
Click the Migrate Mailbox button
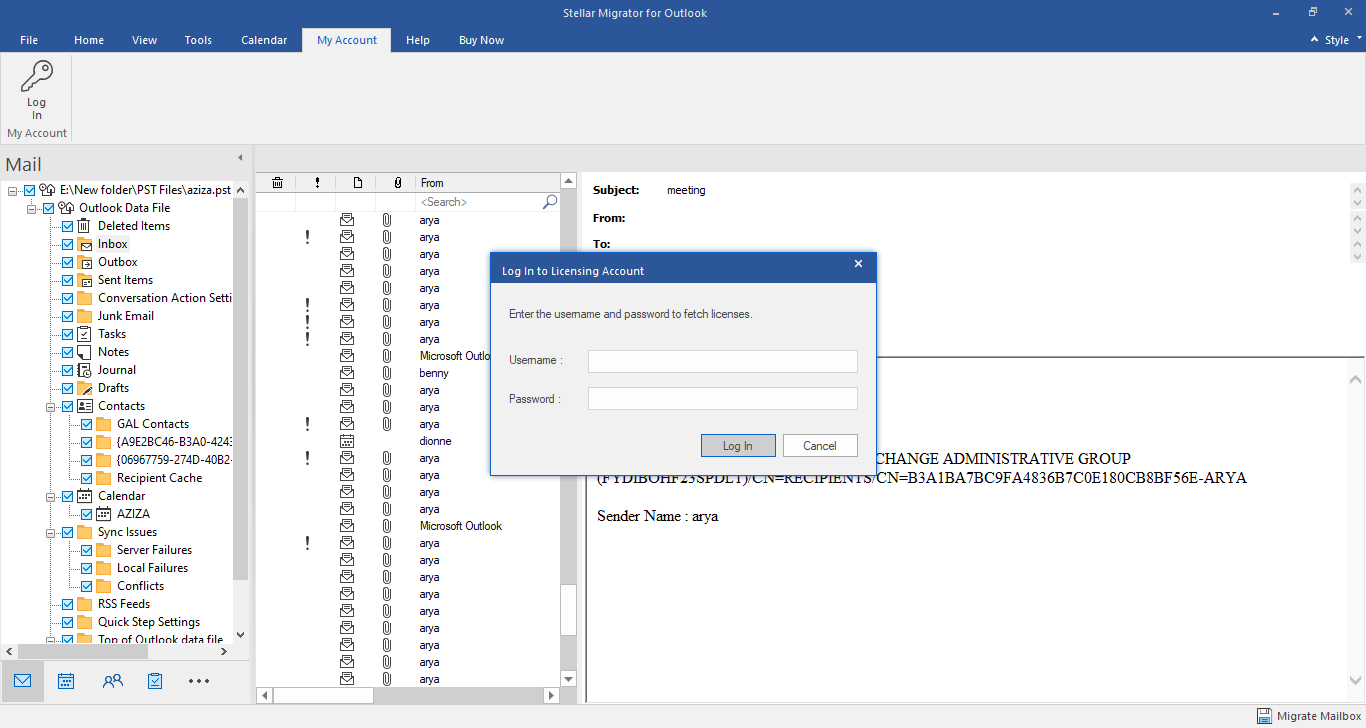[x=1309, y=716]
